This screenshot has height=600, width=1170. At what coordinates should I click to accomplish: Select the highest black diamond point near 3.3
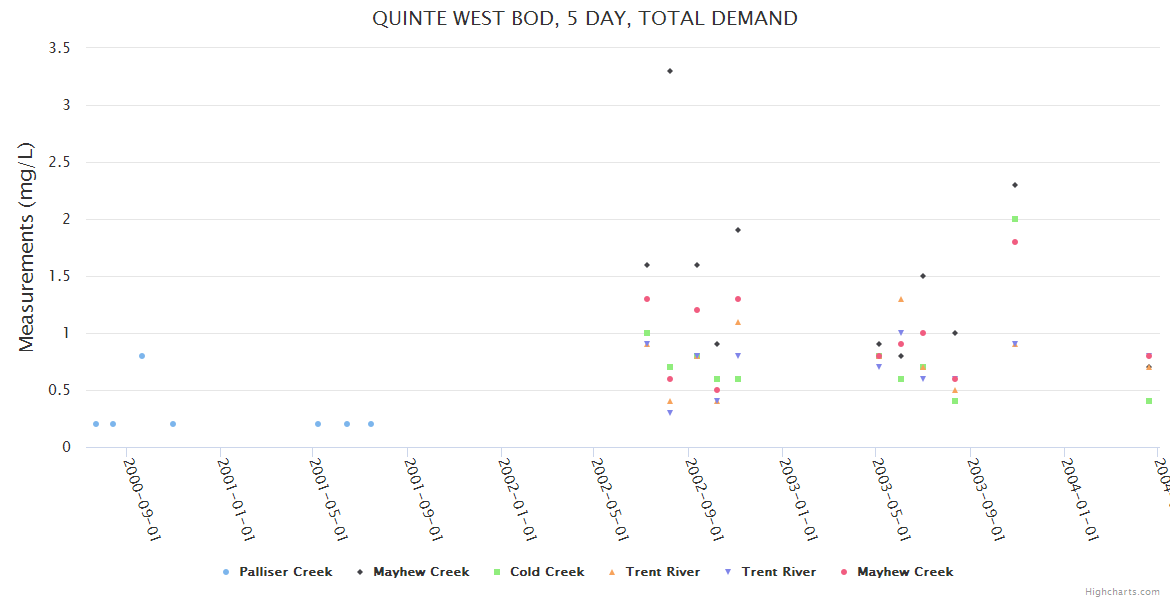coord(670,71)
